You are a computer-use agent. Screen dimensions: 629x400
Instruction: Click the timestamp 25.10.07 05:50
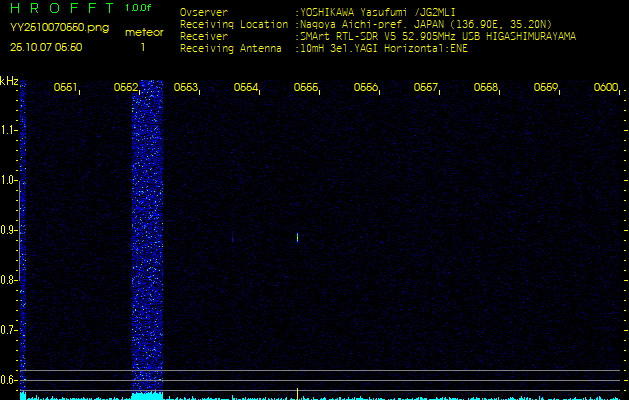46,47
